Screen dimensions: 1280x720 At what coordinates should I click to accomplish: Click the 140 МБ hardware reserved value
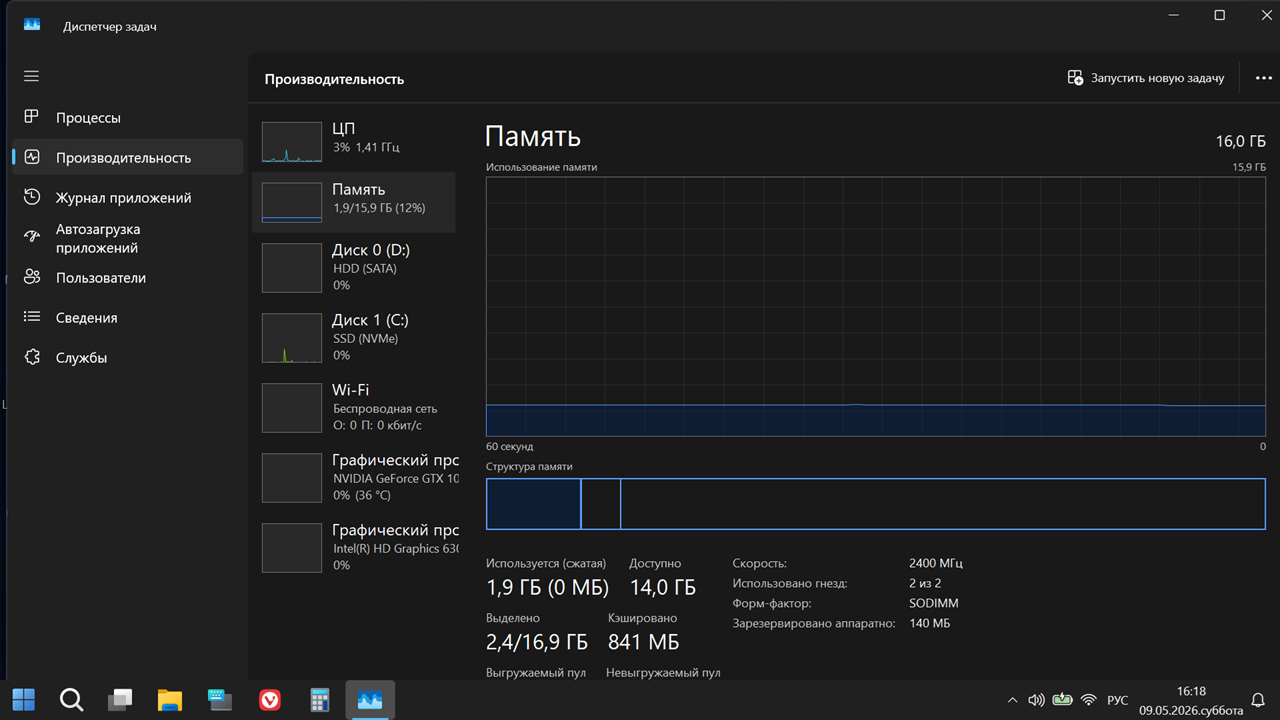[x=929, y=623]
